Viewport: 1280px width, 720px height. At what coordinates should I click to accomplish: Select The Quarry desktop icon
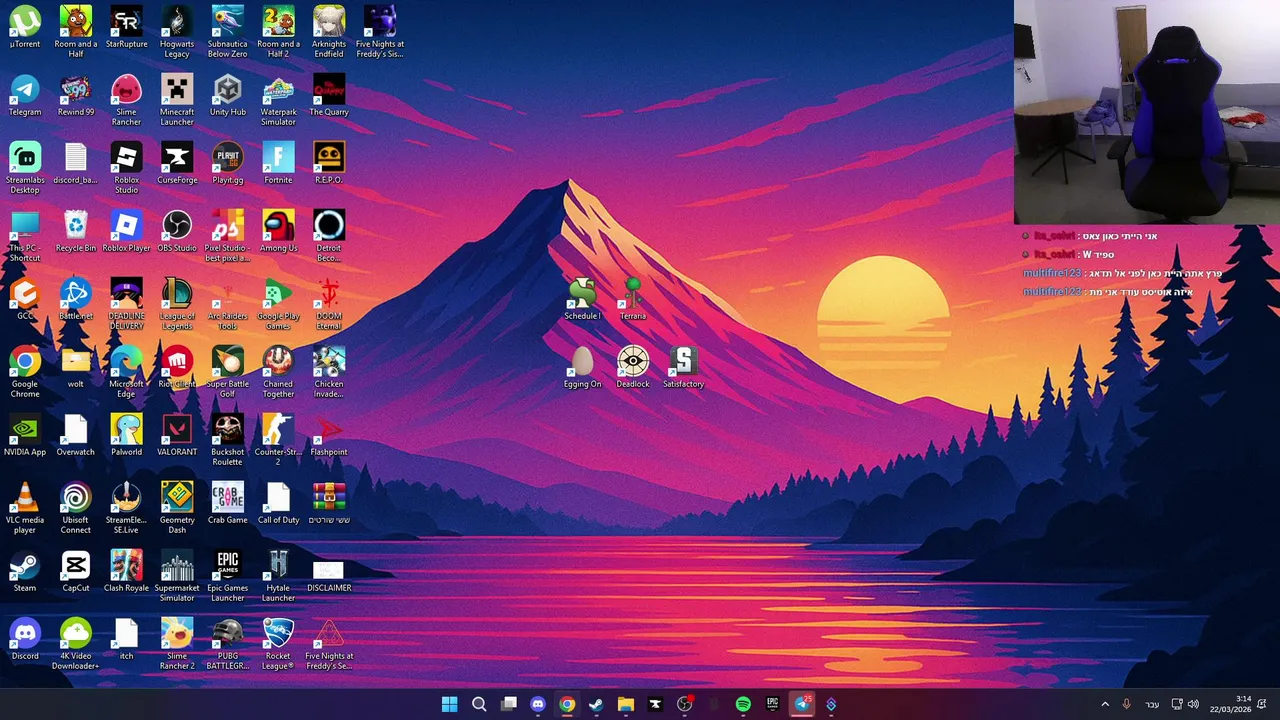click(329, 96)
